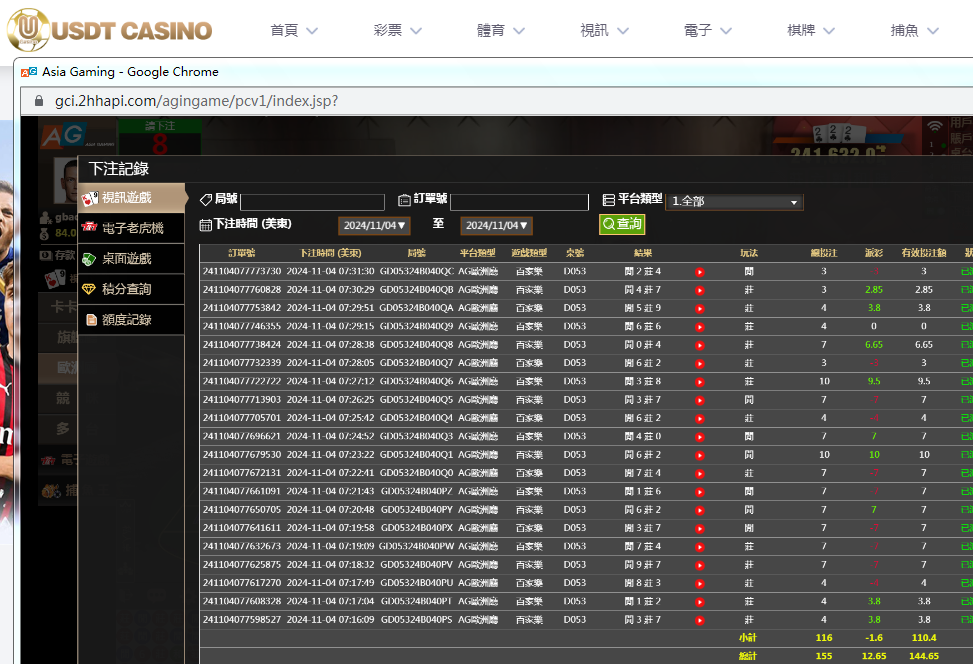
Task: Click the replay icon for order 241104077598527
Action: pyautogui.click(x=700, y=620)
